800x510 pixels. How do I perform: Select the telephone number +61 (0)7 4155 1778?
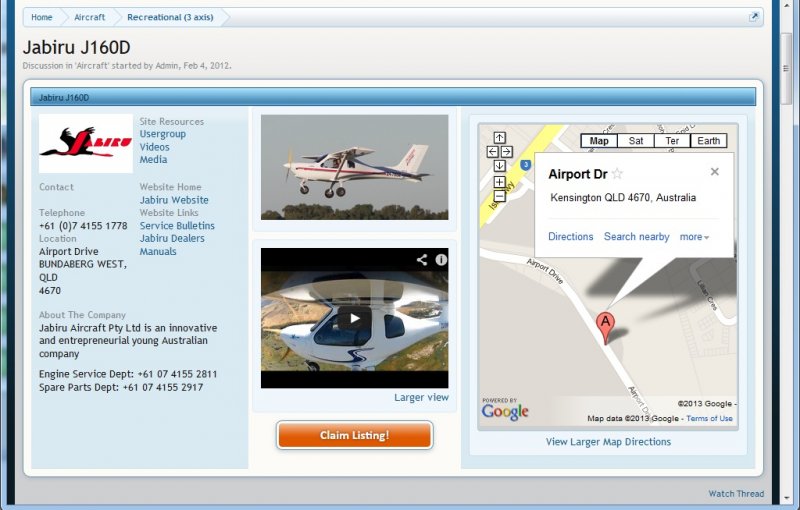83,226
